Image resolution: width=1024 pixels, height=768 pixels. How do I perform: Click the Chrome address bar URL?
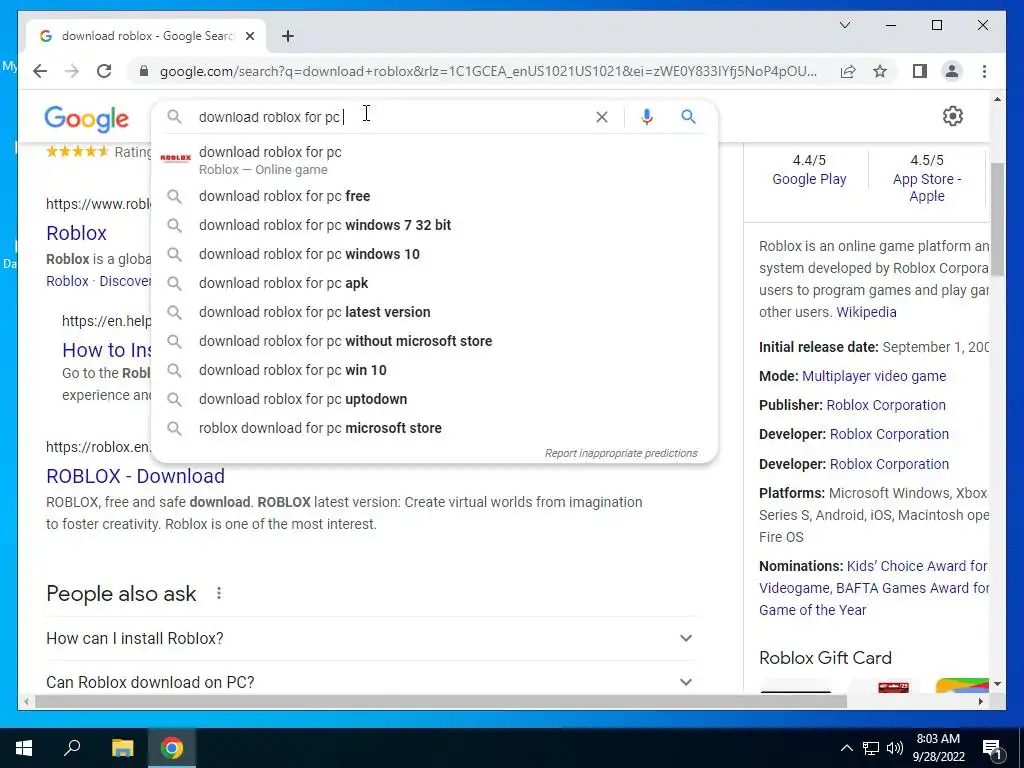click(488, 71)
